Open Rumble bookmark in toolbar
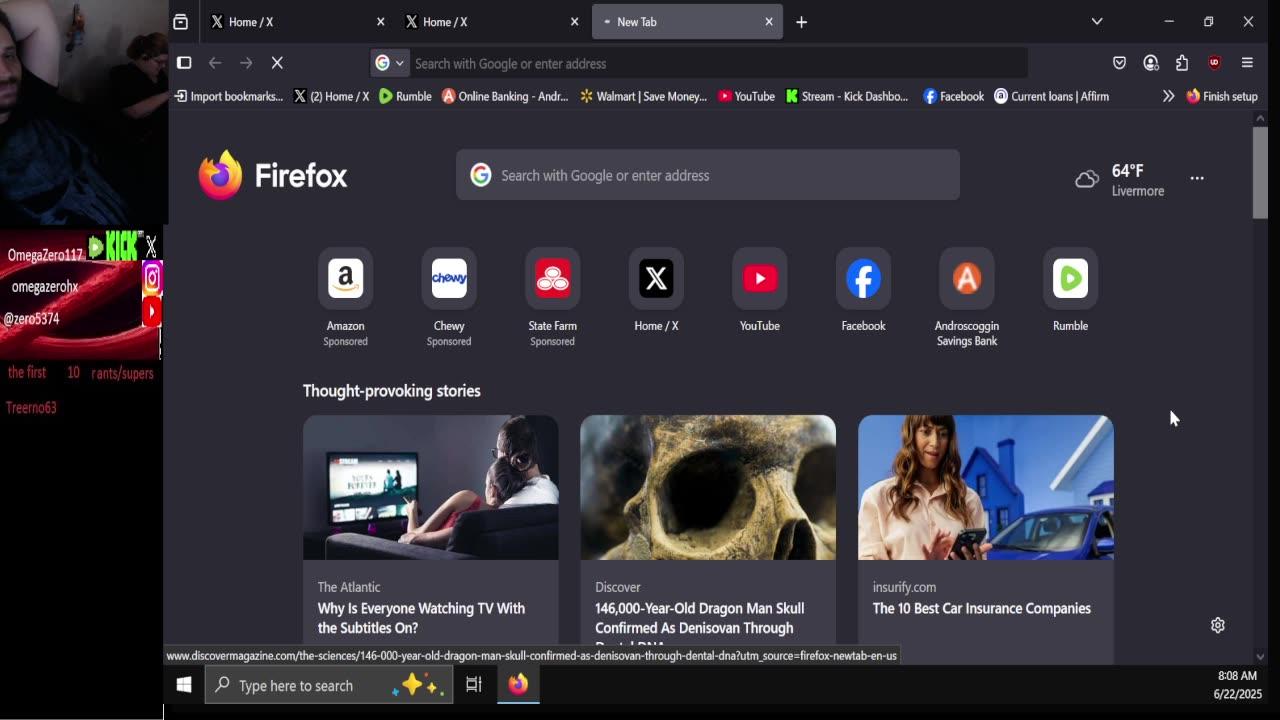 (405, 97)
